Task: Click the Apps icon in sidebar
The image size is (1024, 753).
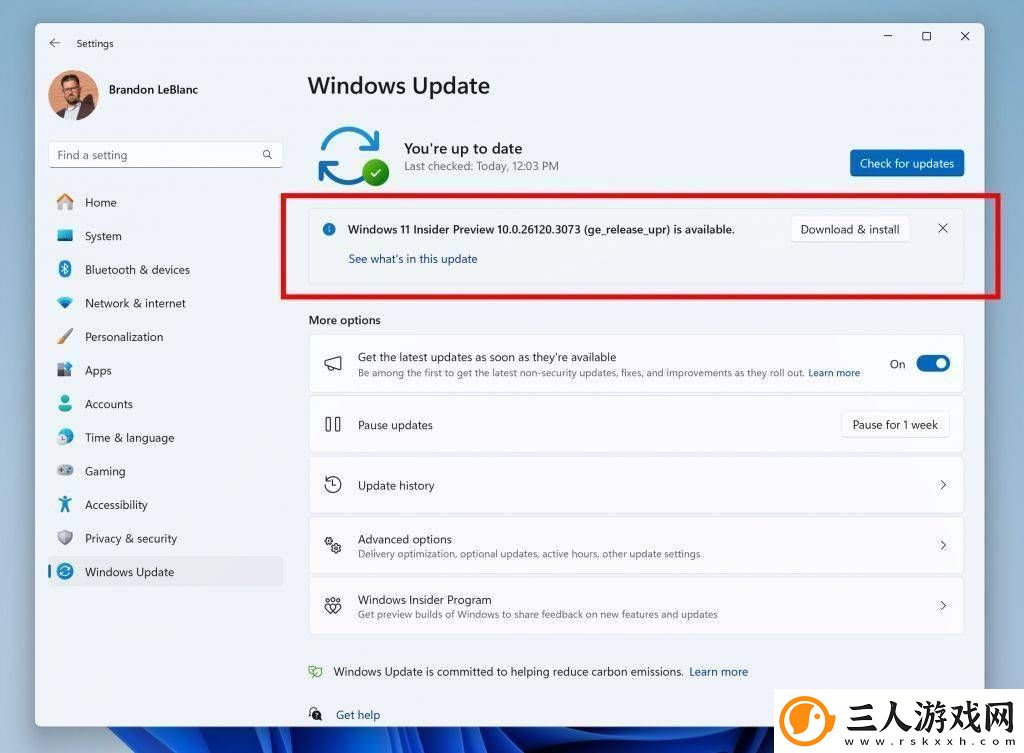Action: [x=65, y=370]
